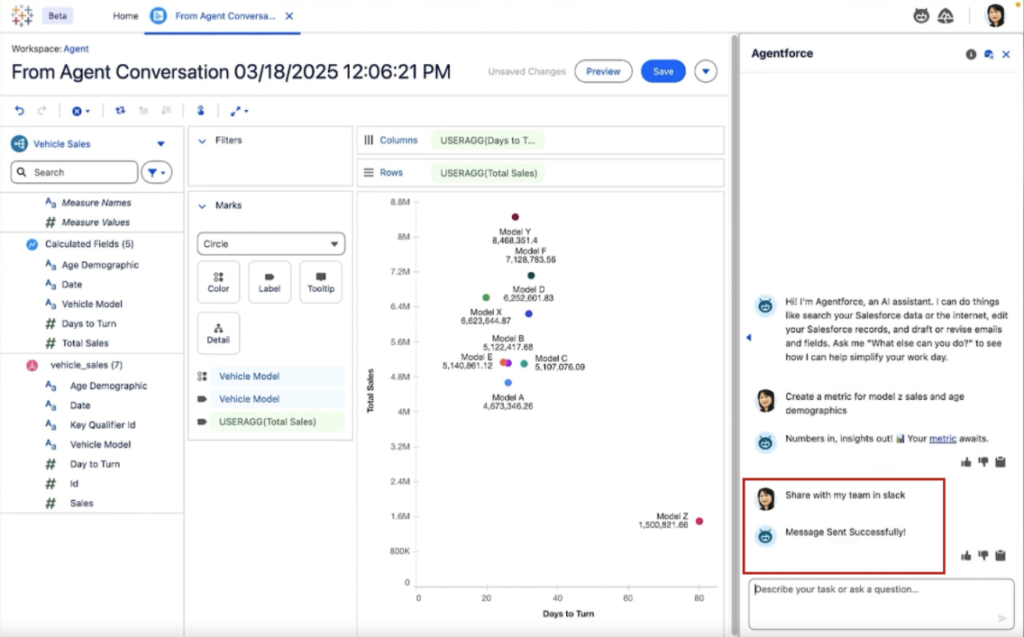The width and height of the screenshot is (1024, 637).
Task: Open the Color marks card
Action: 218,282
